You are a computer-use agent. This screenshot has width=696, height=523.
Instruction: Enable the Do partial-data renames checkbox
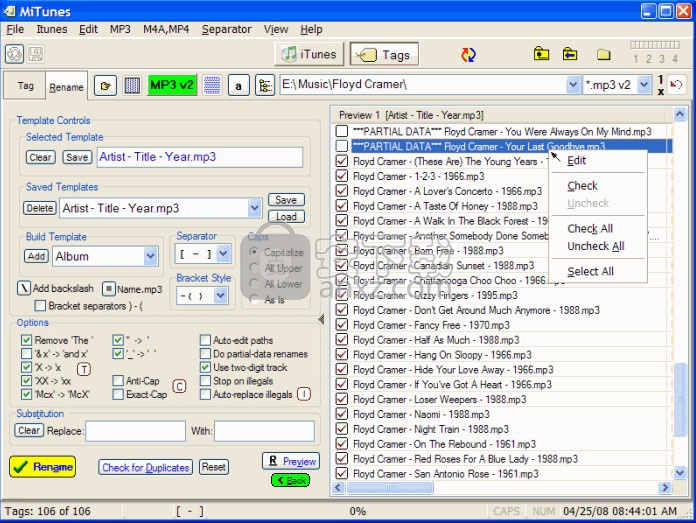[x=205, y=354]
